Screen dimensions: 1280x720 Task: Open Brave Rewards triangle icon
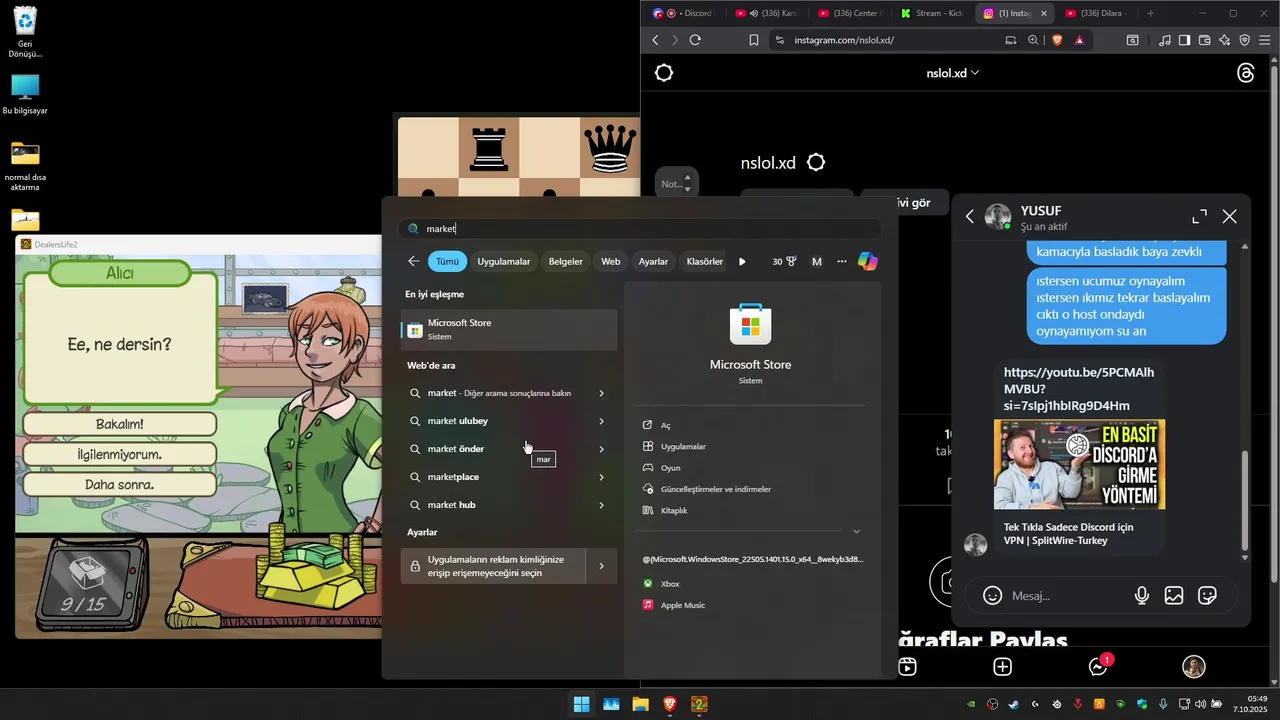pos(1080,40)
